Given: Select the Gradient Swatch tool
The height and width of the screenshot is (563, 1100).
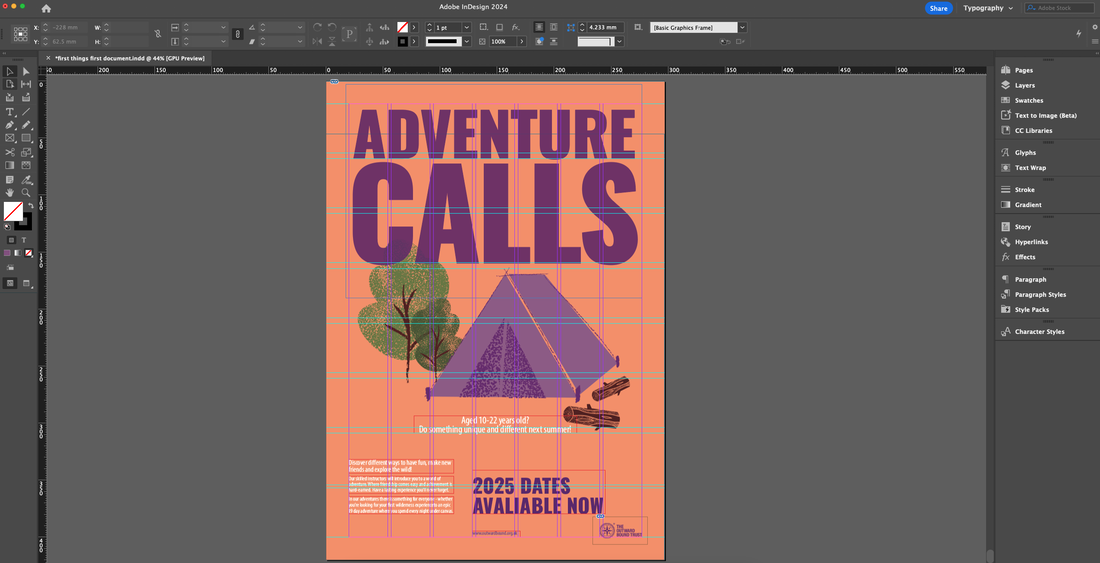Looking at the screenshot, I should point(10,165).
